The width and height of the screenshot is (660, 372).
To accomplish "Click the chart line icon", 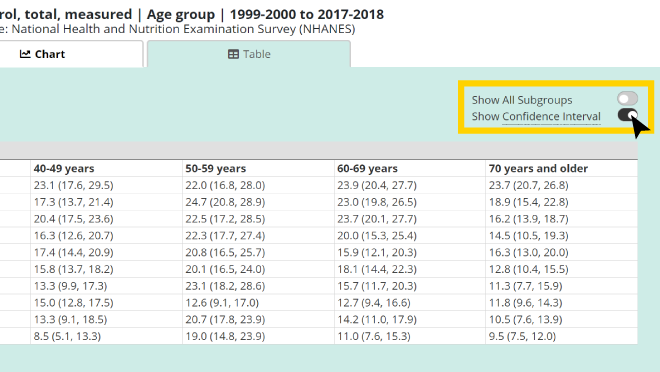I will click(x=25, y=54).
